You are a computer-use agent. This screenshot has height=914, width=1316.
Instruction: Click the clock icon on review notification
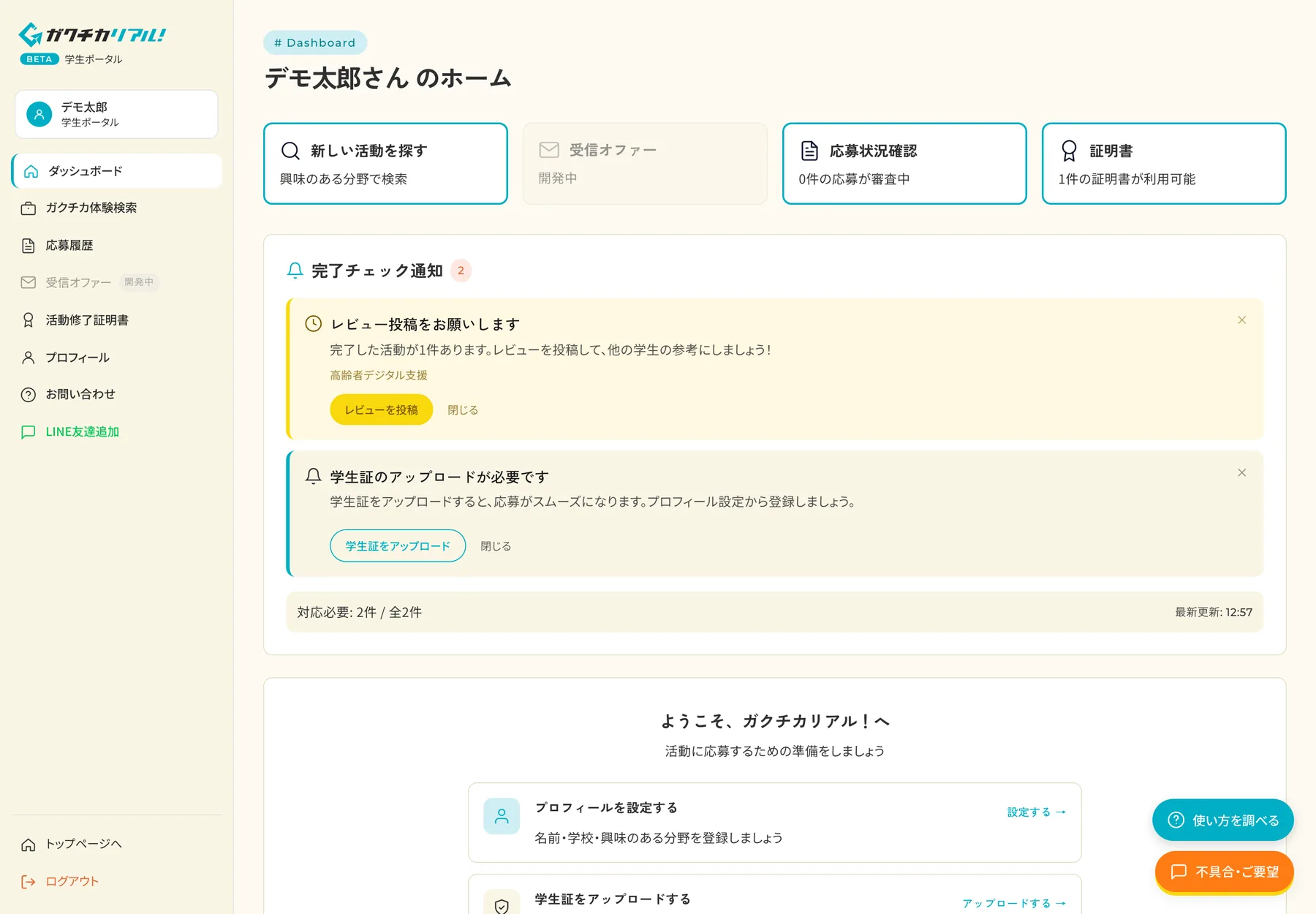313,324
